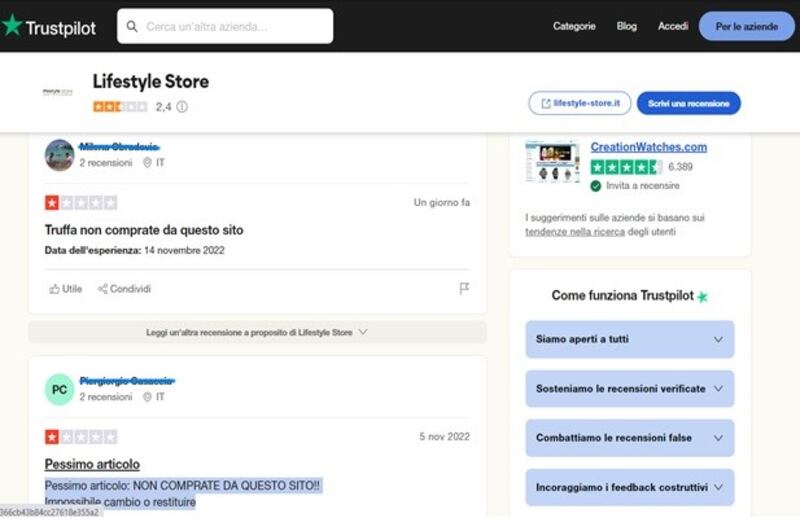
Task: Share the review with Condividi
Action: (124, 289)
